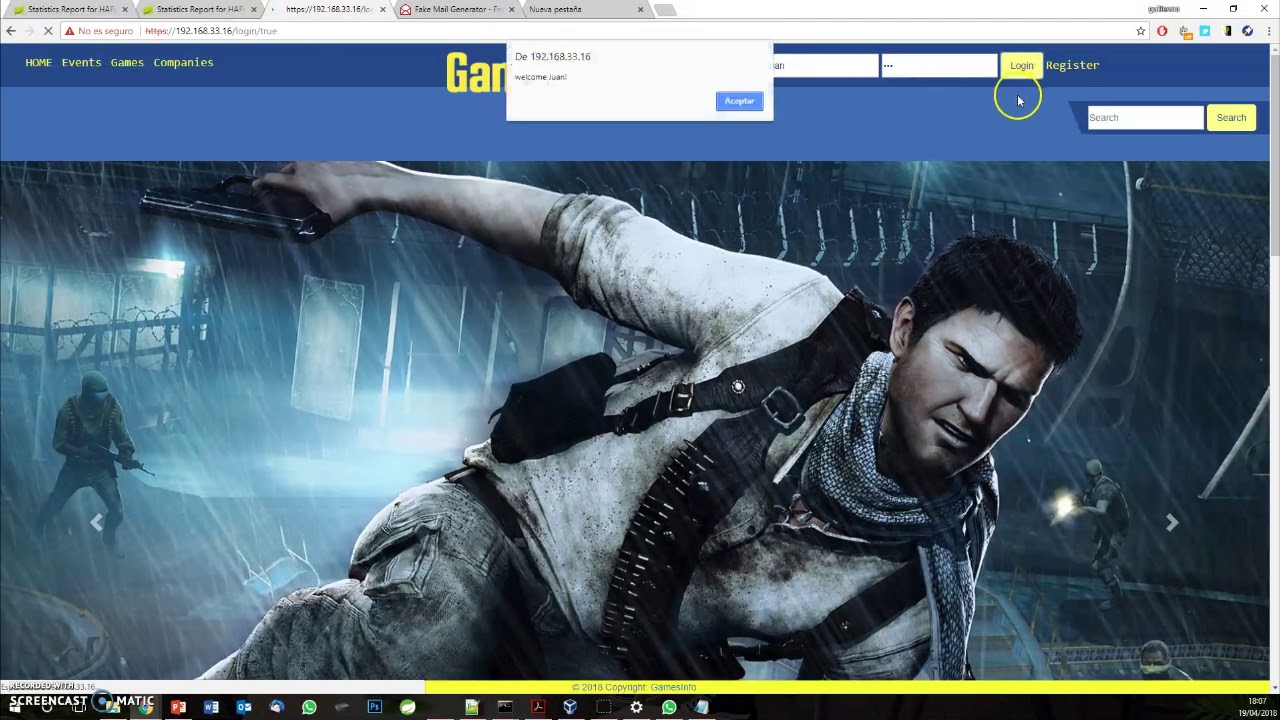Open the second WhatsApp icon near gear
1280x720 pixels.
669,707
